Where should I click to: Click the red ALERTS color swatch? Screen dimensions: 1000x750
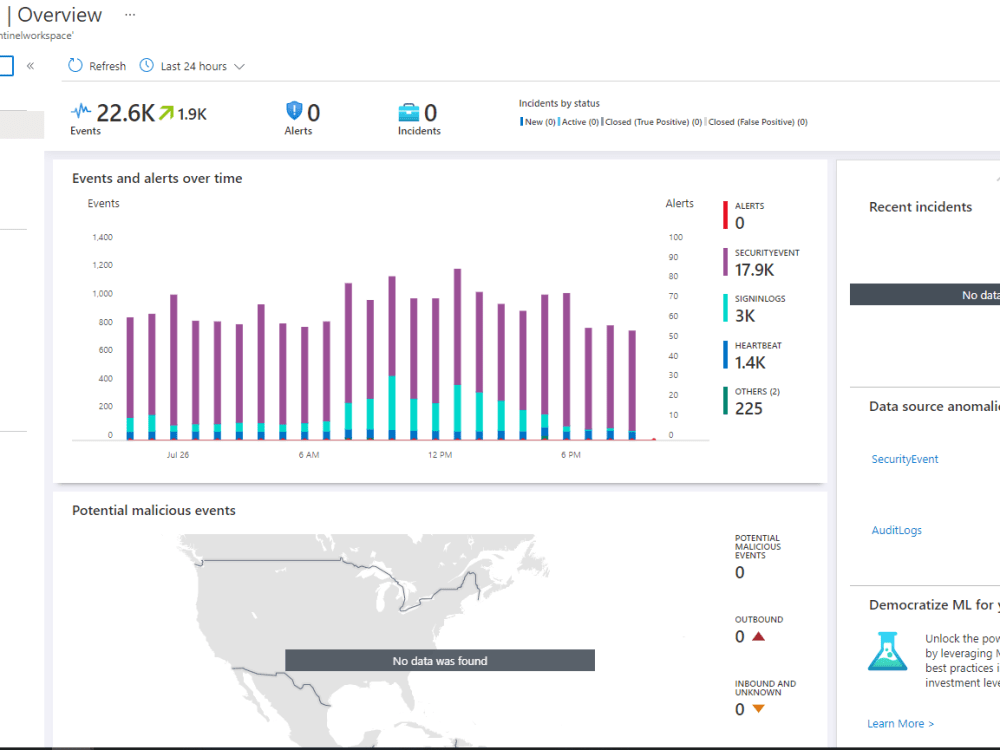click(x=726, y=214)
